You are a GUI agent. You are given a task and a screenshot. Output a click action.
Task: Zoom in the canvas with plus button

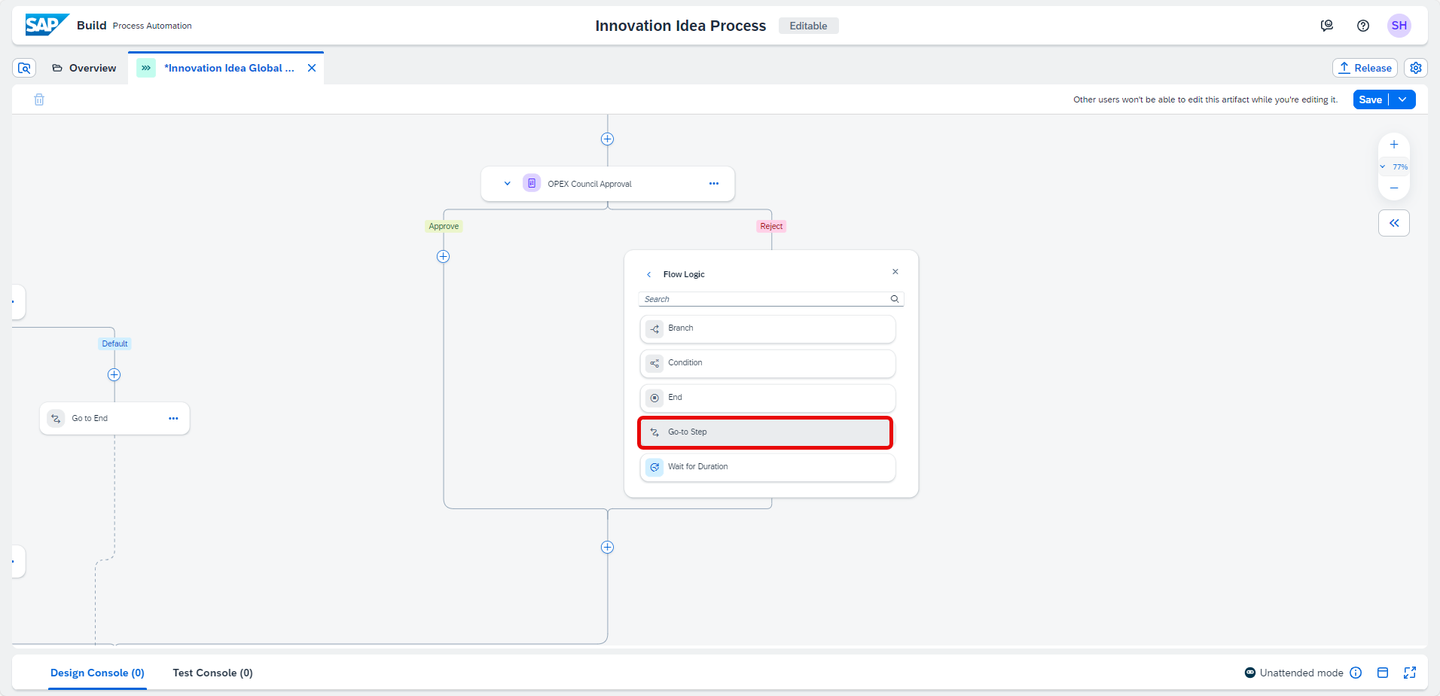point(1394,145)
